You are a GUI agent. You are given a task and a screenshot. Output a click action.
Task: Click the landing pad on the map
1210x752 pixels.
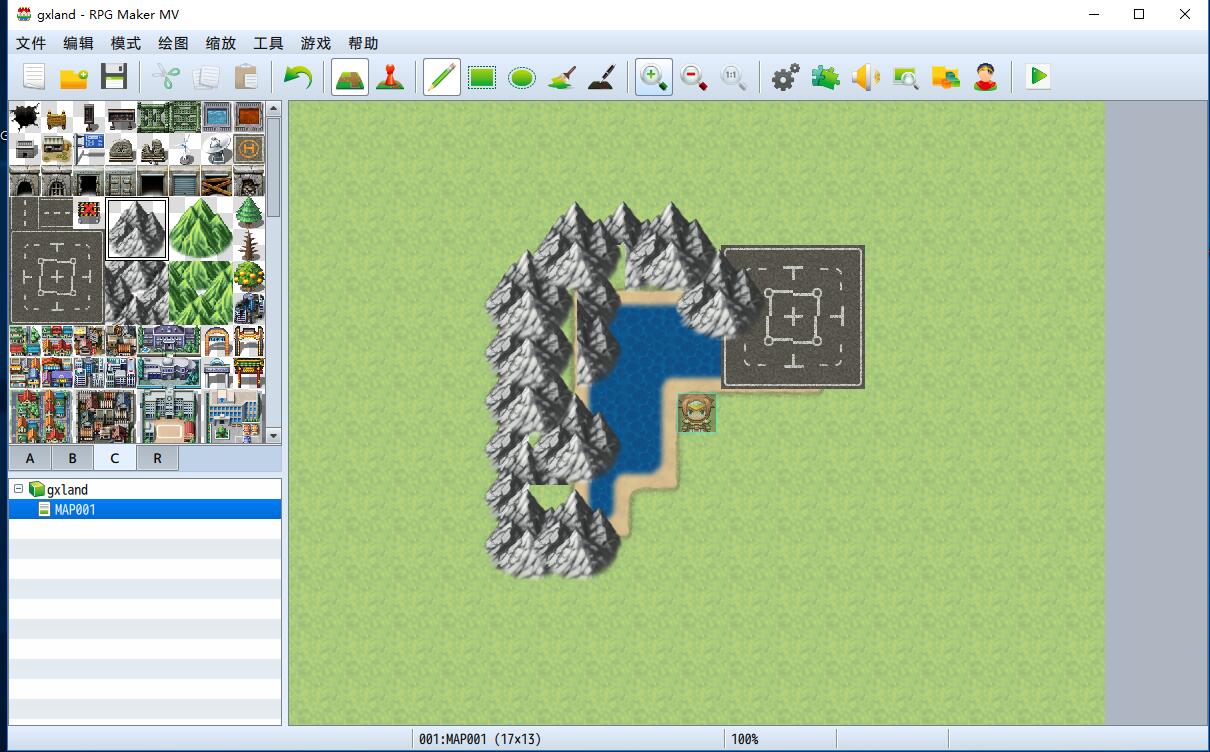click(x=793, y=317)
